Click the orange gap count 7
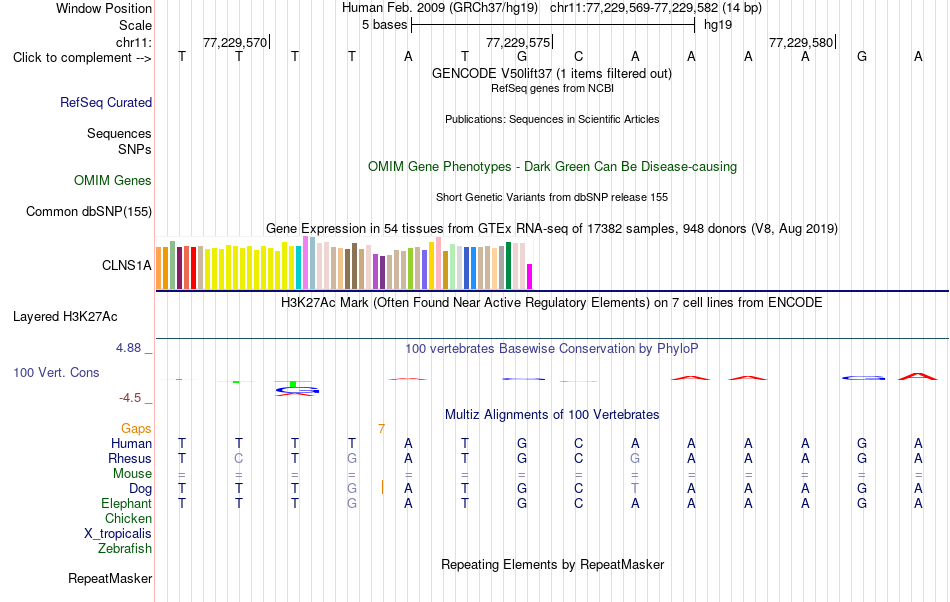 pyautogui.click(x=381, y=429)
